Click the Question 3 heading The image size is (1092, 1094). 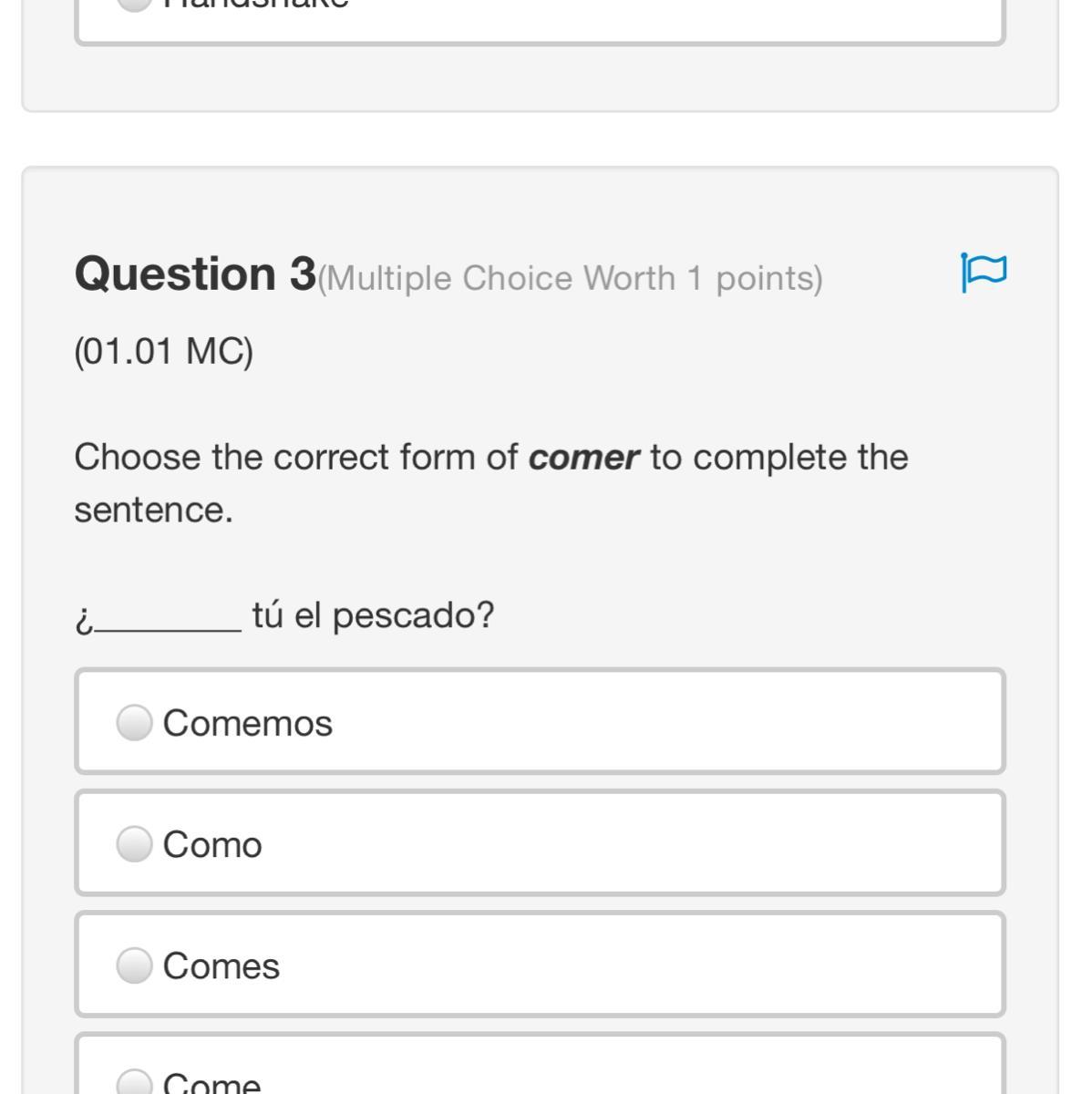[195, 273]
